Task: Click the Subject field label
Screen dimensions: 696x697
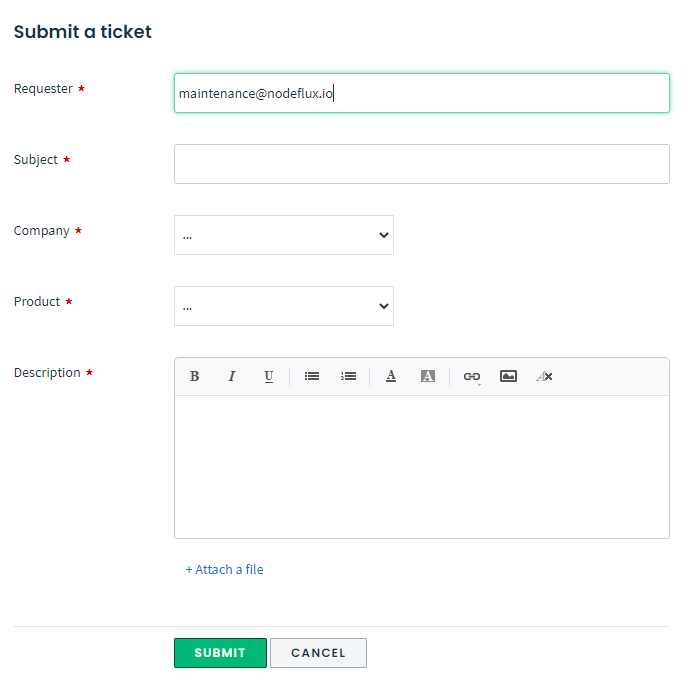Action: (x=36, y=160)
